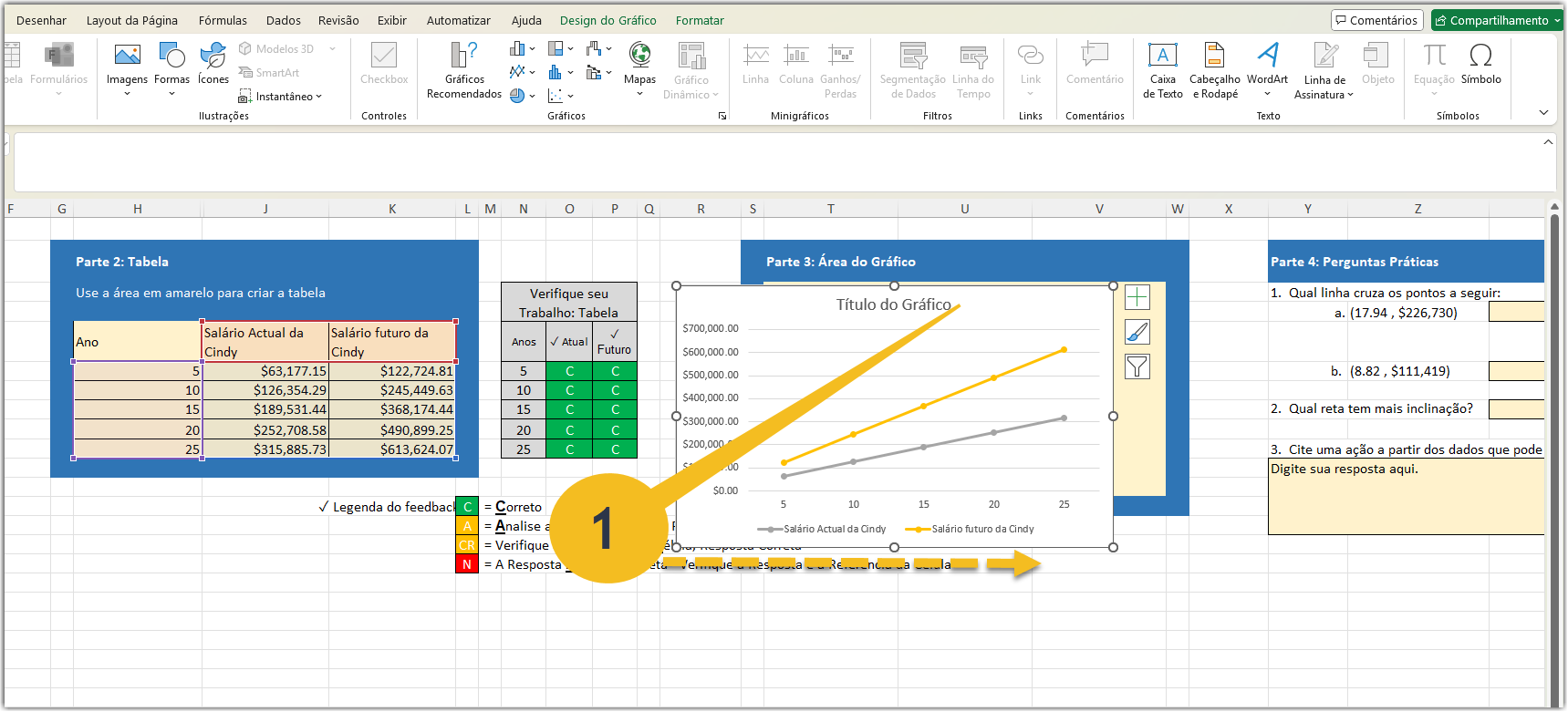1568x712 pixels.
Task: Insert a Linha sparkline
Action: [x=755, y=64]
